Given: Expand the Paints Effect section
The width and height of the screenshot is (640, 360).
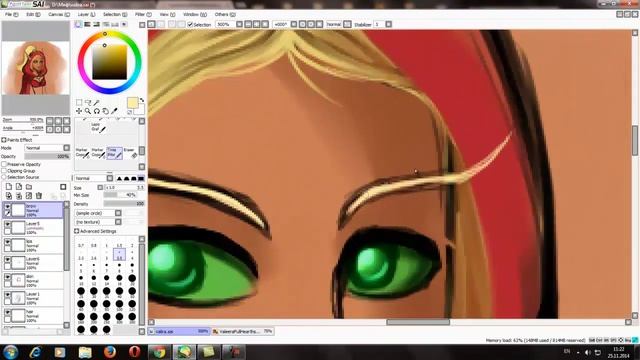Looking at the screenshot, I should 4,140.
